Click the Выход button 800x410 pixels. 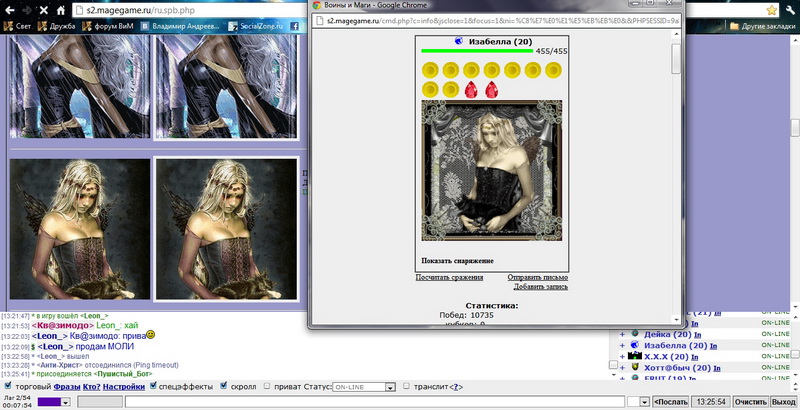783,402
